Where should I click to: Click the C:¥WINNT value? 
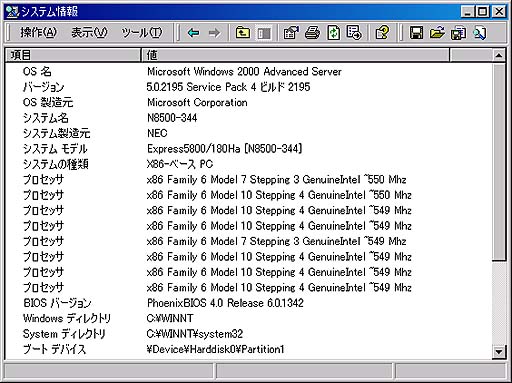[x=170, y=318]
